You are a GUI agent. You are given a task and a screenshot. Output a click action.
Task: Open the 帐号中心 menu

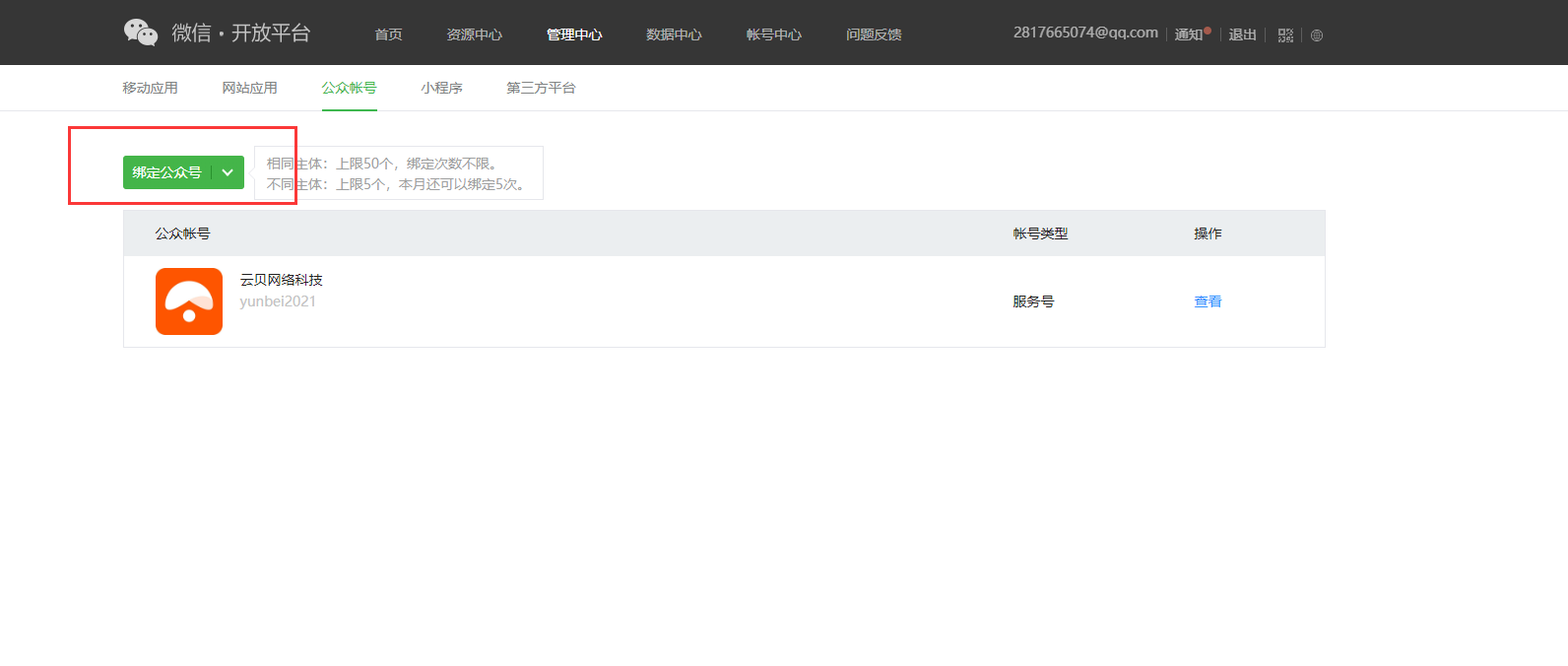point(773,34)
